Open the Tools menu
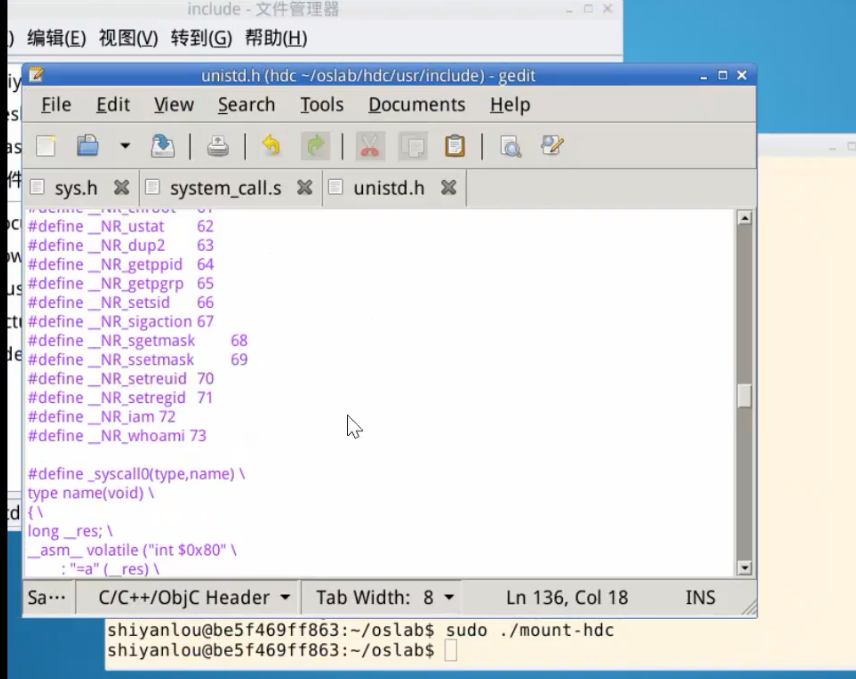The image size is (856, 679). pos(321,105)
